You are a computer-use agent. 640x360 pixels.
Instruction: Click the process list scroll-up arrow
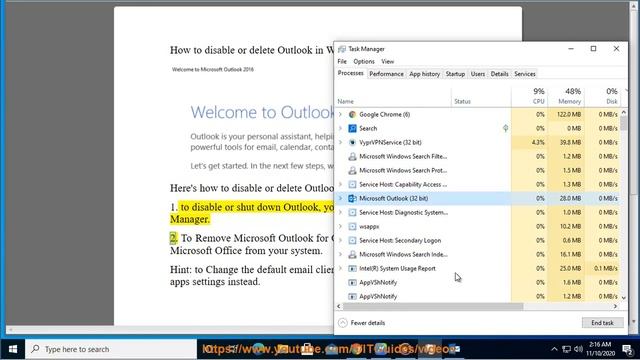click(x=624, y=112)
